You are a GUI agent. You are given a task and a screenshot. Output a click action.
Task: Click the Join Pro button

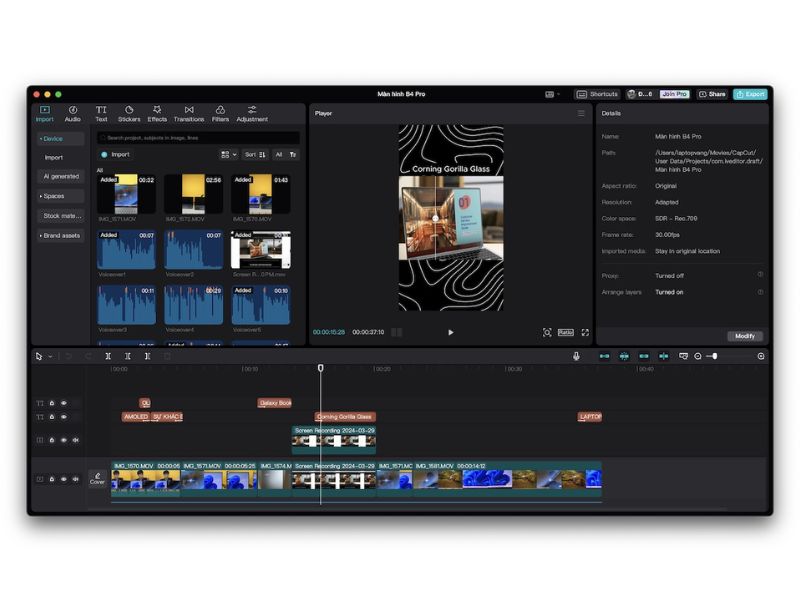tap(674, 94)
